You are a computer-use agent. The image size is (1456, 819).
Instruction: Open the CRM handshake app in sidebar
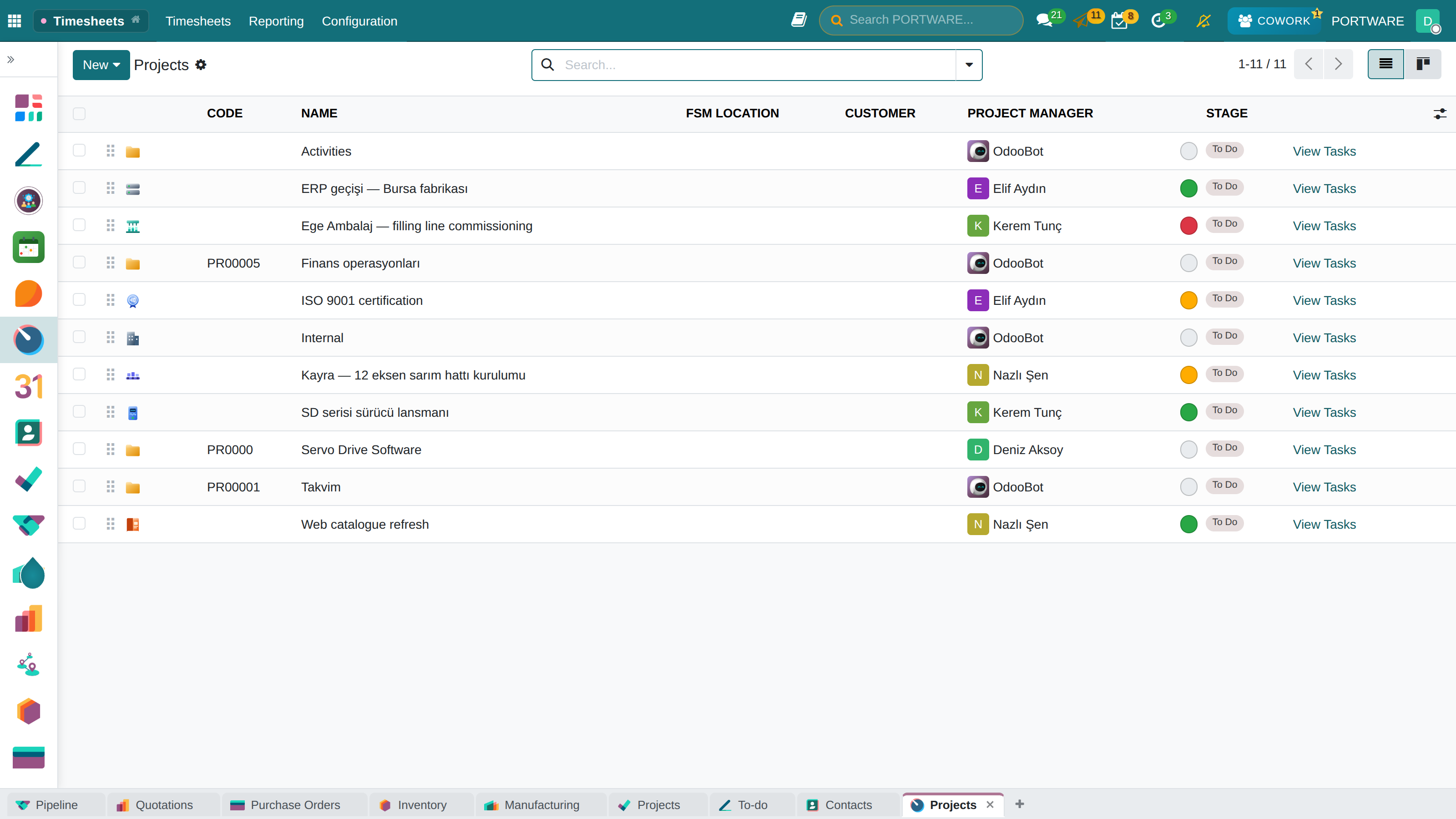click(x=28, y=525)
